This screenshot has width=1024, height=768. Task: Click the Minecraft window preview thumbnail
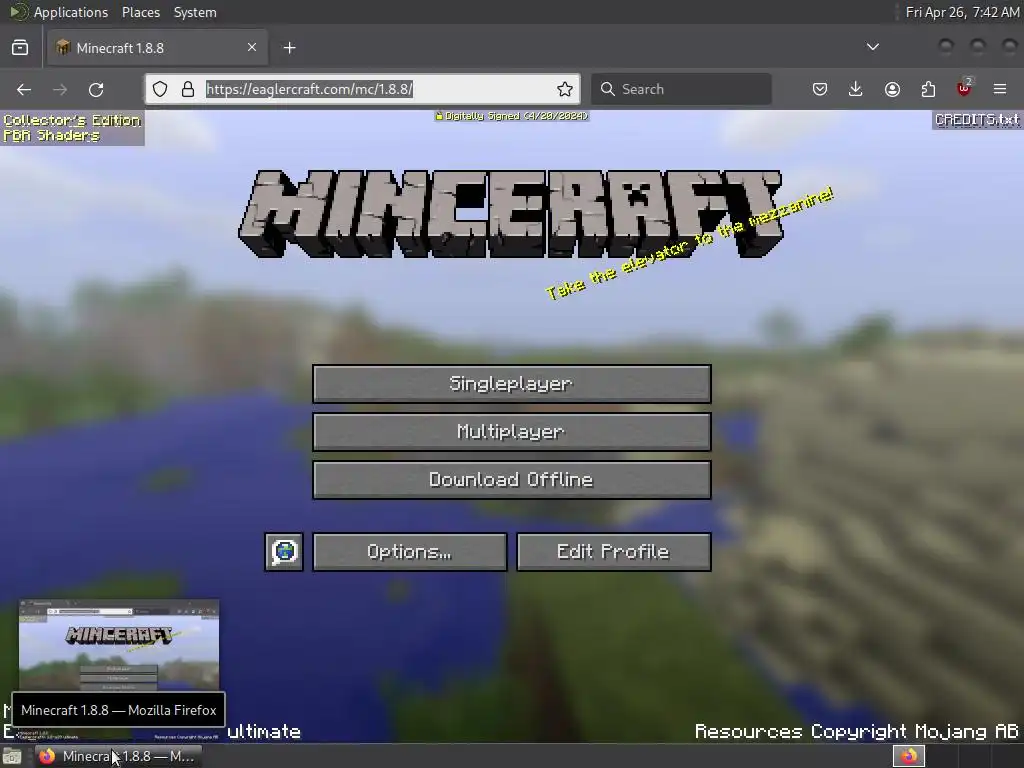[x=119, y=645]
